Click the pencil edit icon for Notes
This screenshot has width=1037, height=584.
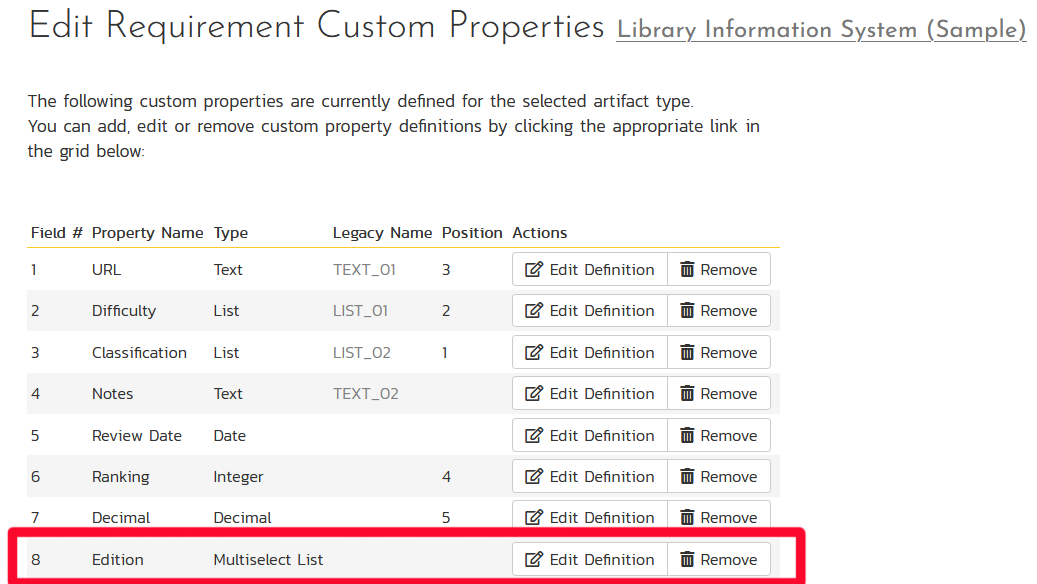(x=534, y=394)
